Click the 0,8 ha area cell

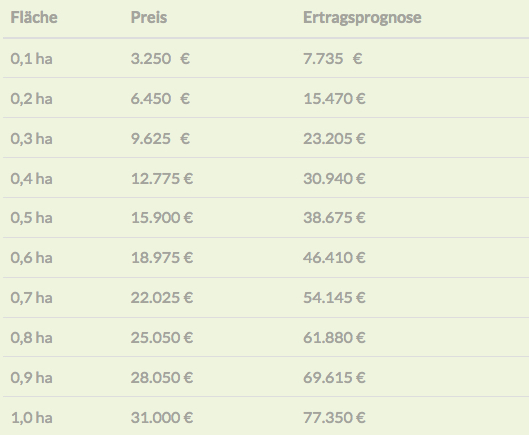click(x=31, y=337)
